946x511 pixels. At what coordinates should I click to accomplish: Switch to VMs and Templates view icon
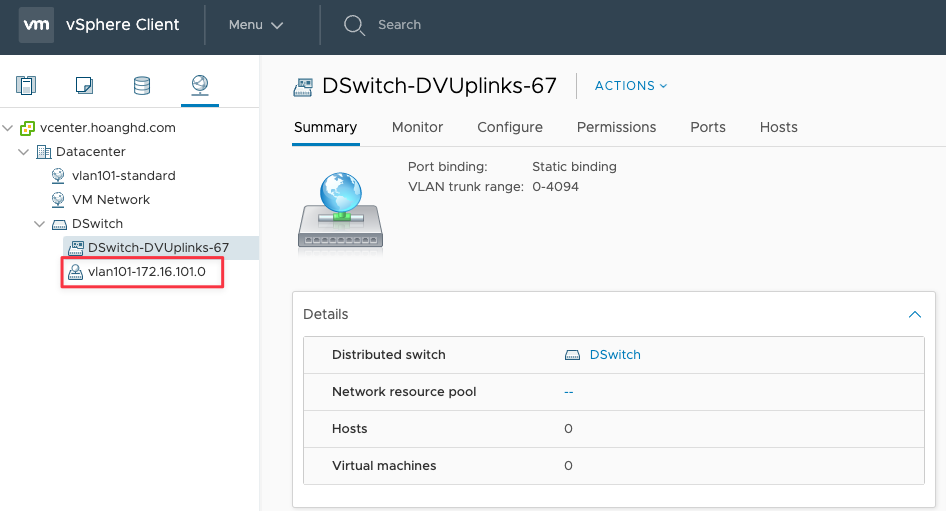pos(84,85)
